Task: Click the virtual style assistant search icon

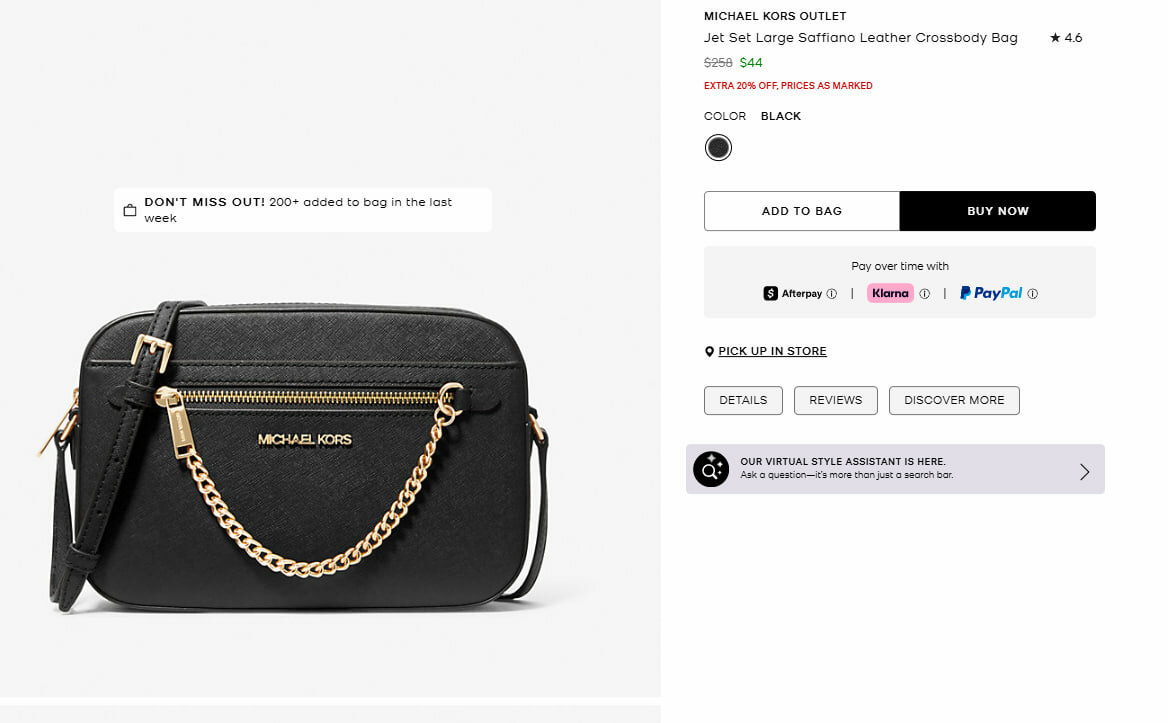Action: 711,469
